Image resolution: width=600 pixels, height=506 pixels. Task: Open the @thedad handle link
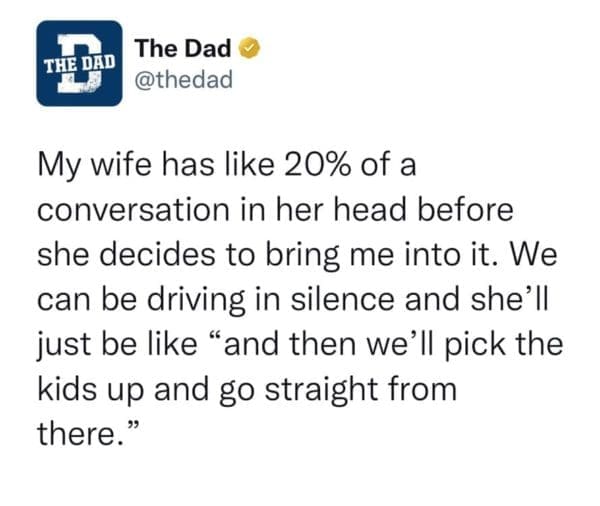click(x=182, y=78)
